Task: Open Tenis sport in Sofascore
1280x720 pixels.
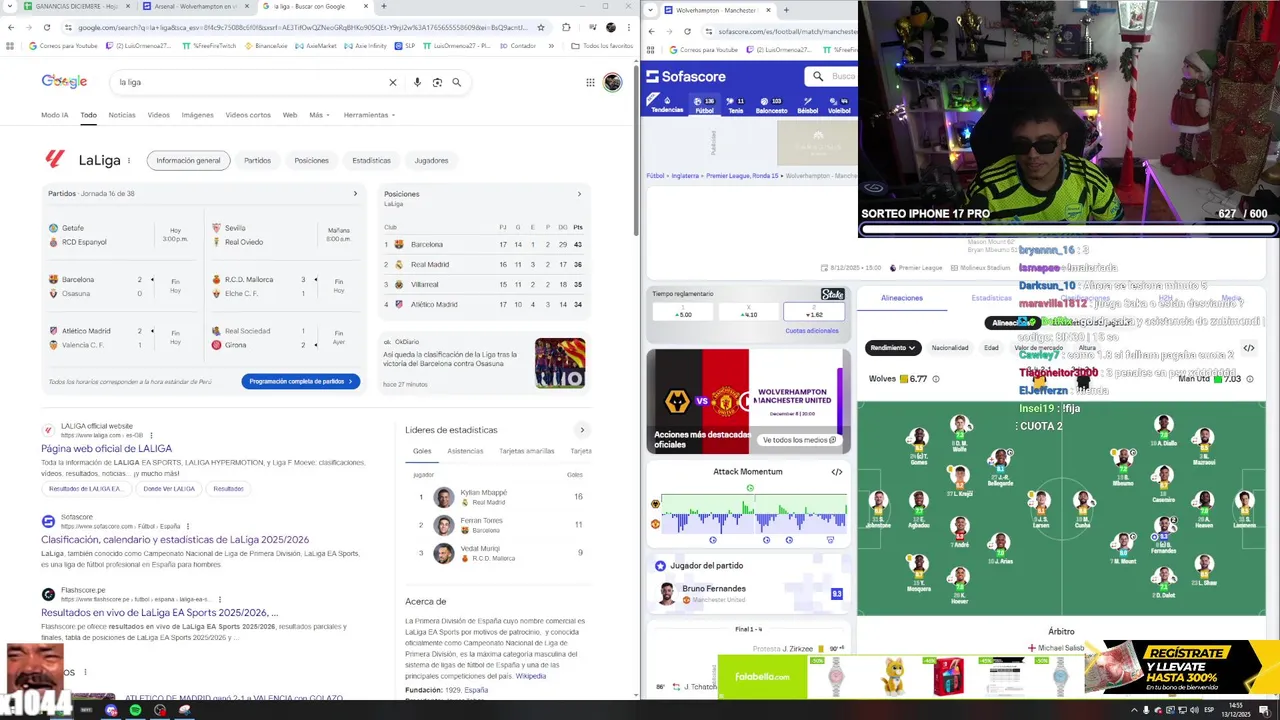Action: tap(735, 105)
